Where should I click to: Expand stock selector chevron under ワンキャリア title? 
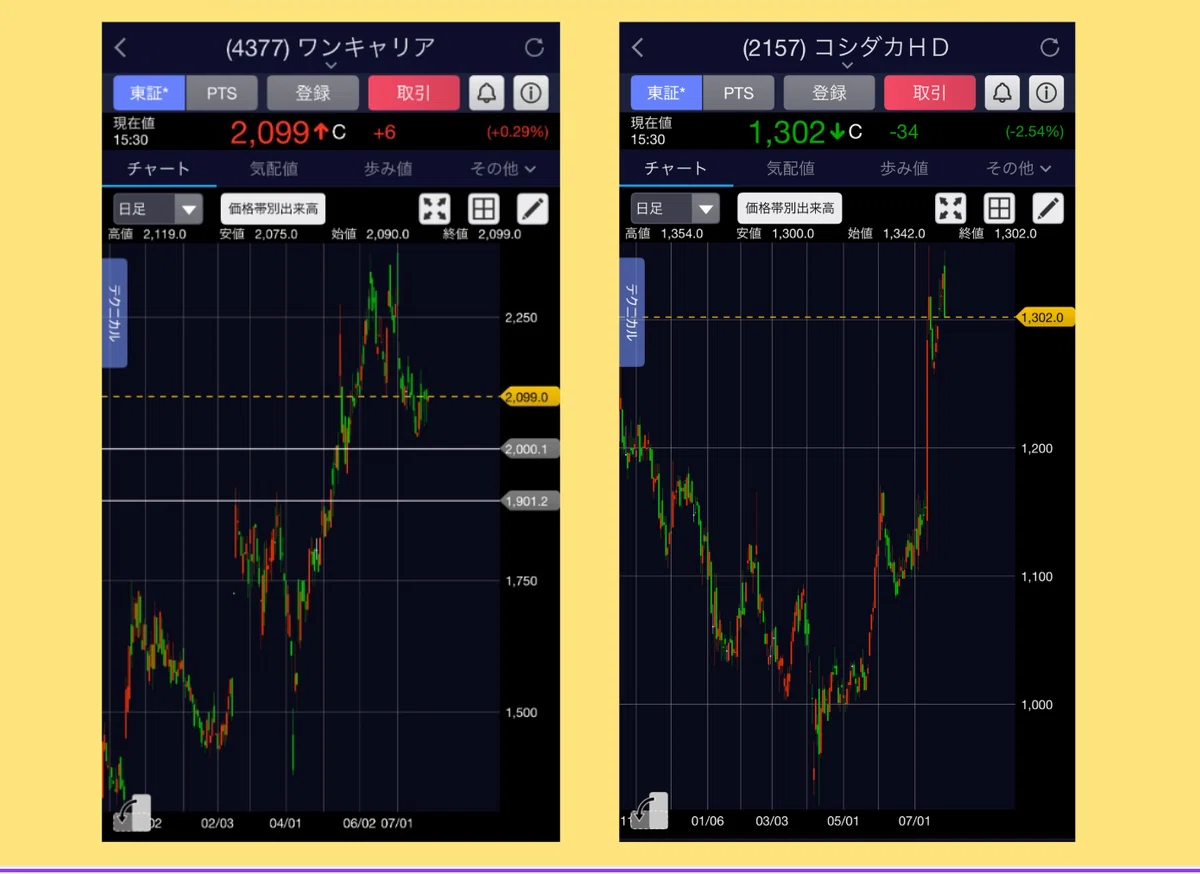point(331,66)
